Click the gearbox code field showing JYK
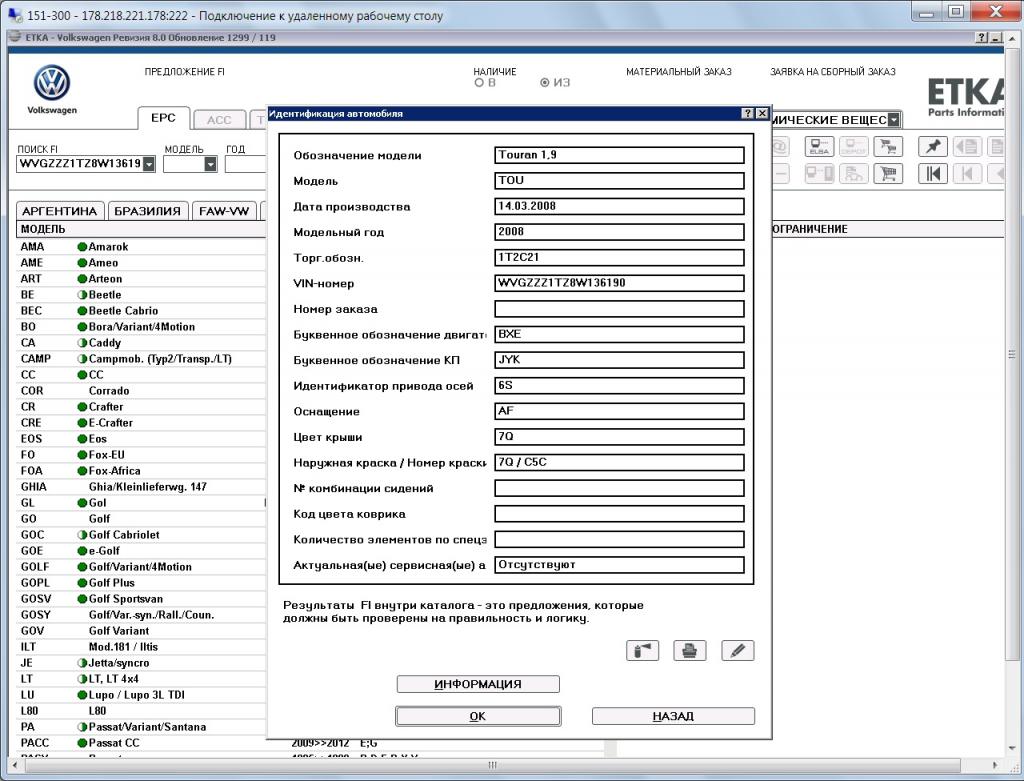The image size is (1024, 781). point(619,360)
